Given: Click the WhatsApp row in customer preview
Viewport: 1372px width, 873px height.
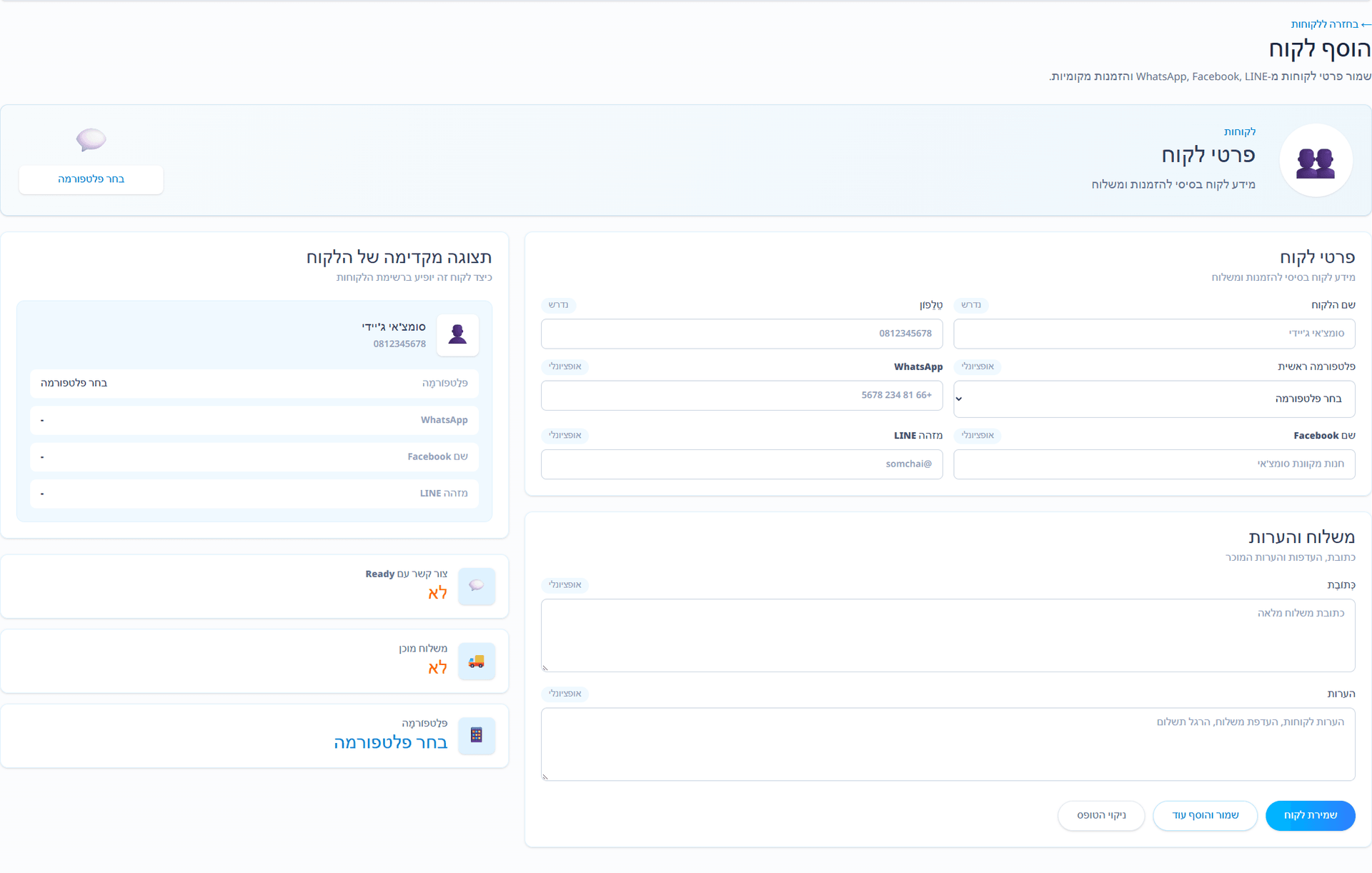Looking at the screenshot, I should (x=254, y=420).
